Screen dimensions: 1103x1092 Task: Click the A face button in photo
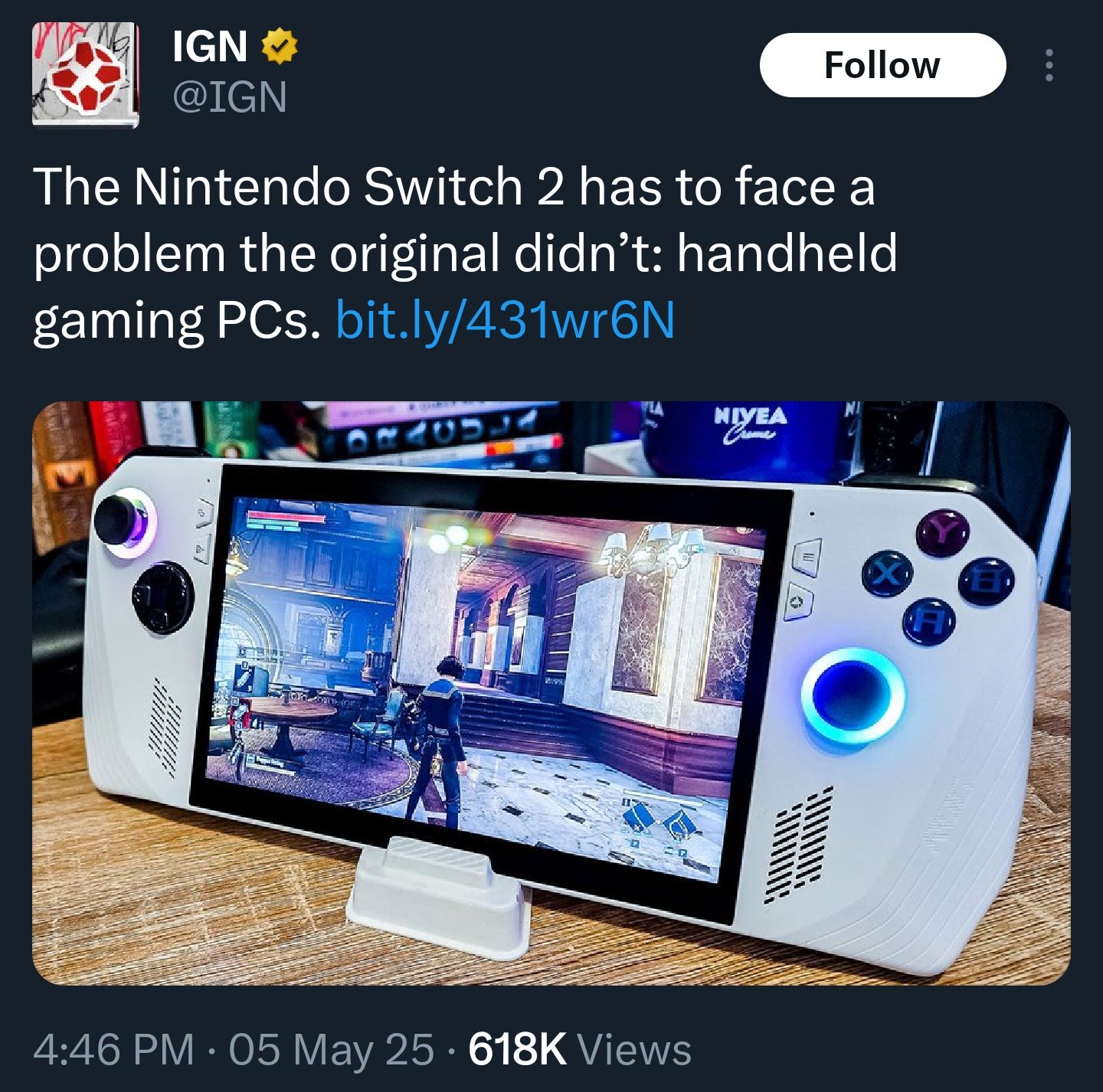(928, 622)
